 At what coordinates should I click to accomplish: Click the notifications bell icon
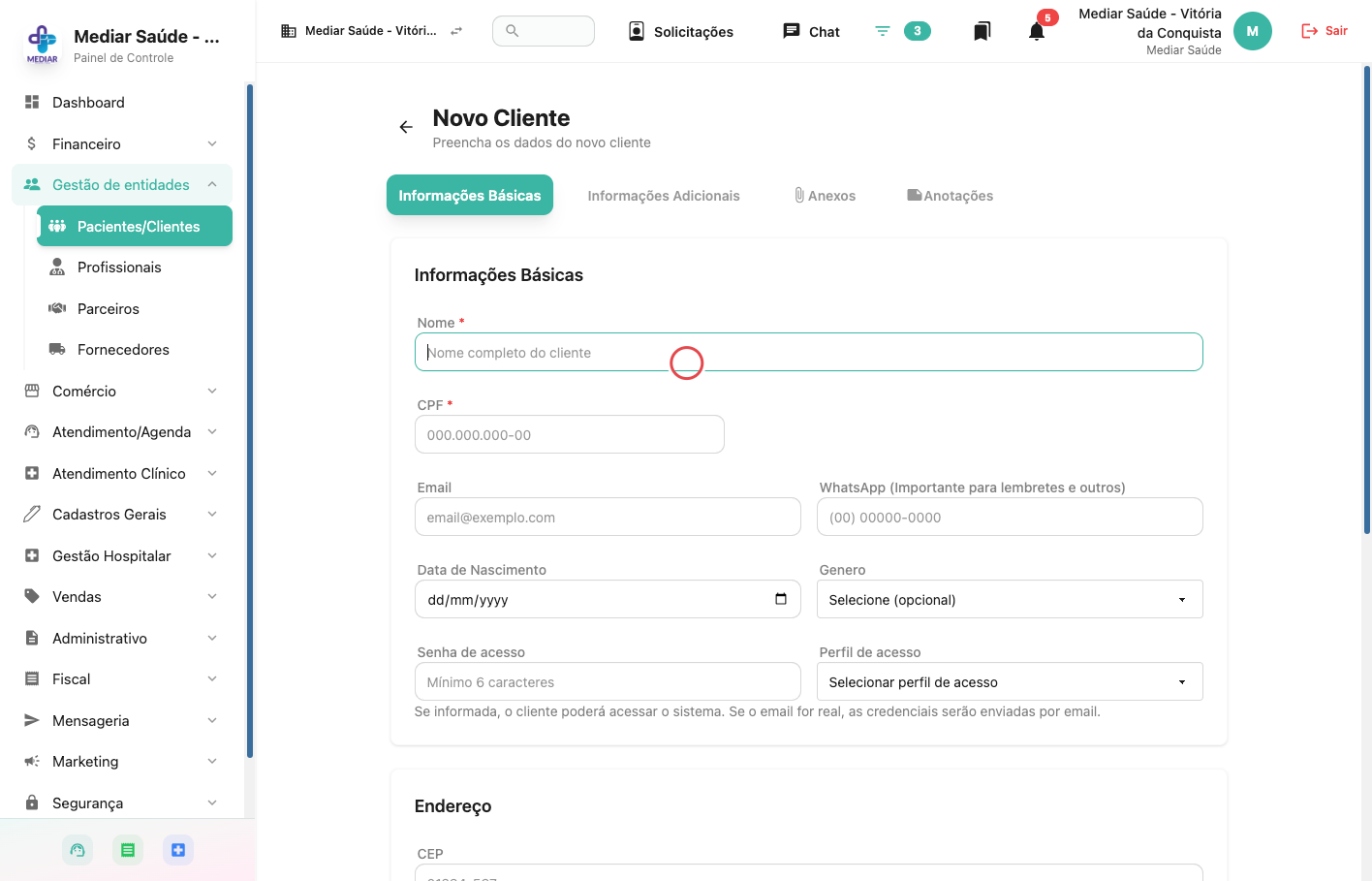pos(1037,31)
